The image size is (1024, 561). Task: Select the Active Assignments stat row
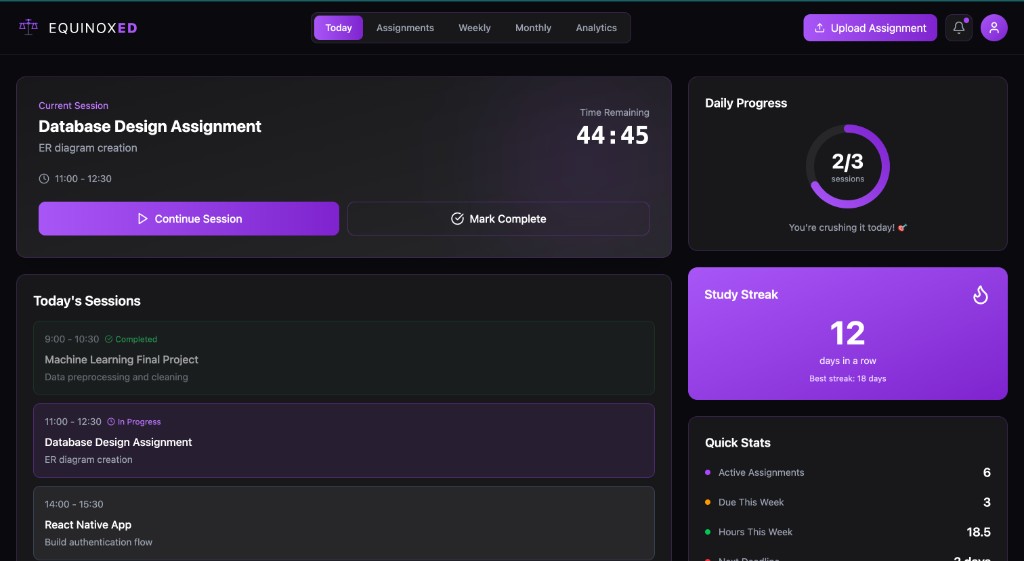847,473
